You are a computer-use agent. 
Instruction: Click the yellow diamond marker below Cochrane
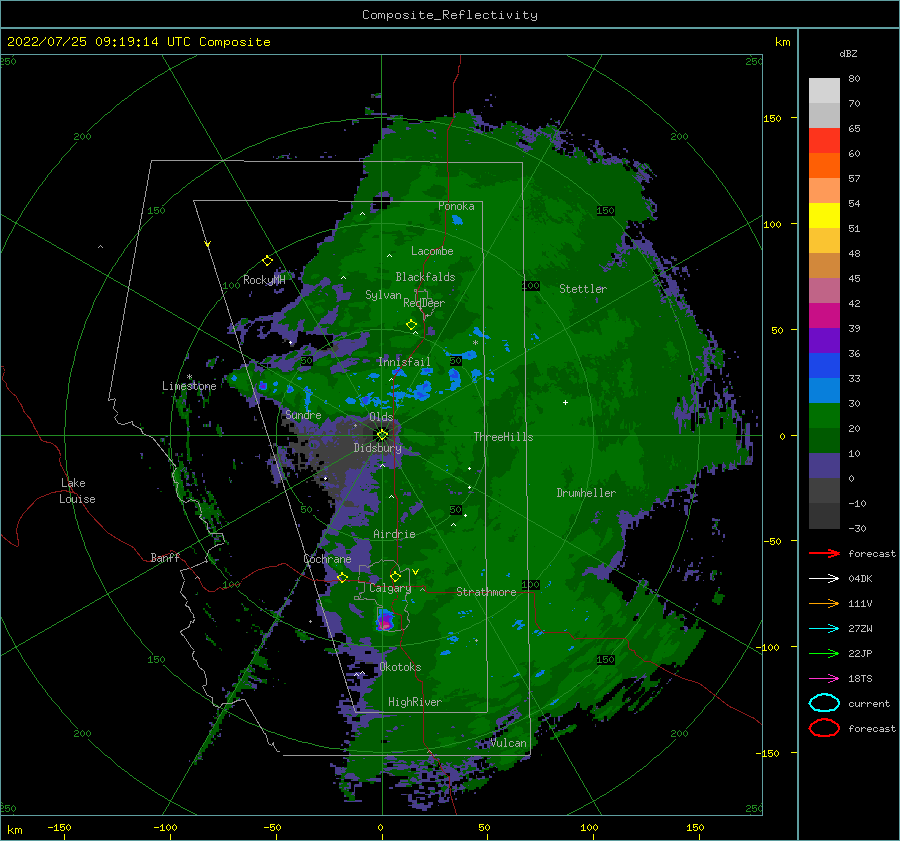pyautogui.click(x=342, y=577)
